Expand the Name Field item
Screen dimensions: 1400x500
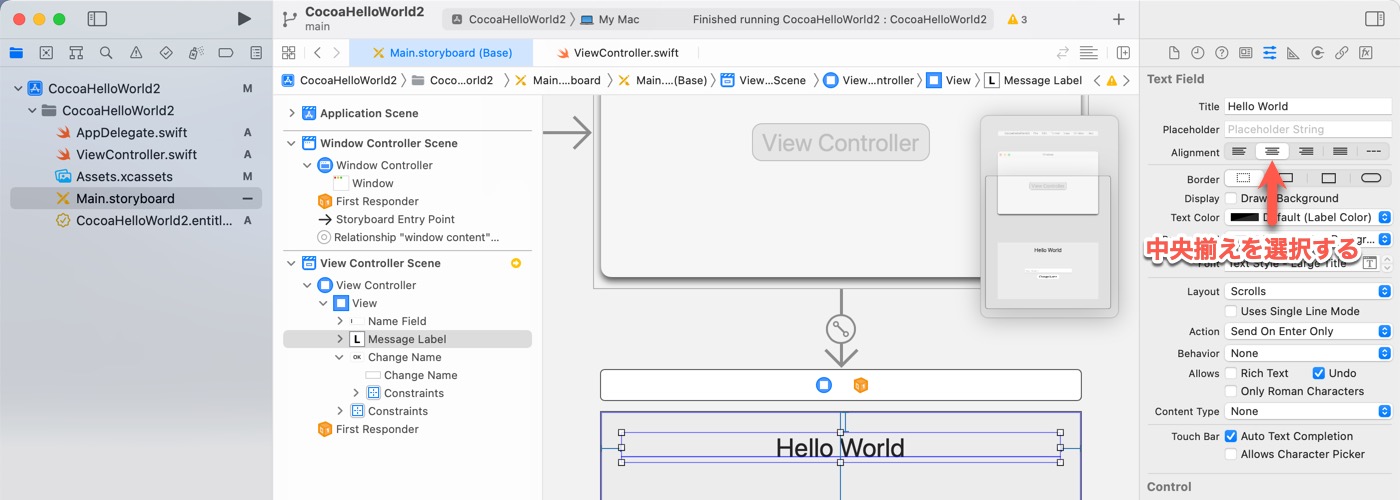pos(340,321)
